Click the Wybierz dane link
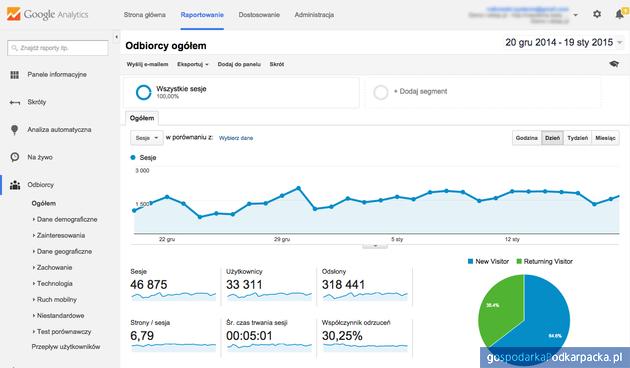 point(236,138)
